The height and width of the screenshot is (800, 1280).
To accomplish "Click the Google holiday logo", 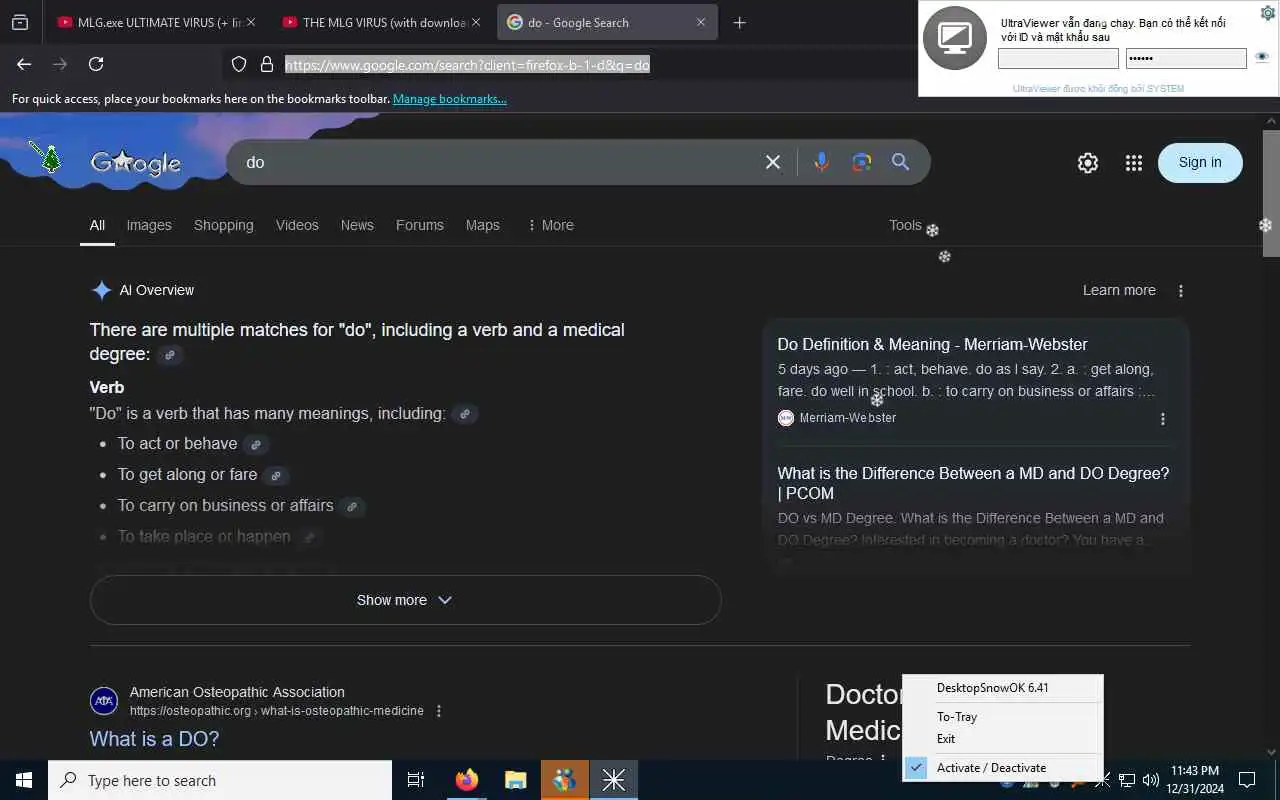I will [135, 162].
